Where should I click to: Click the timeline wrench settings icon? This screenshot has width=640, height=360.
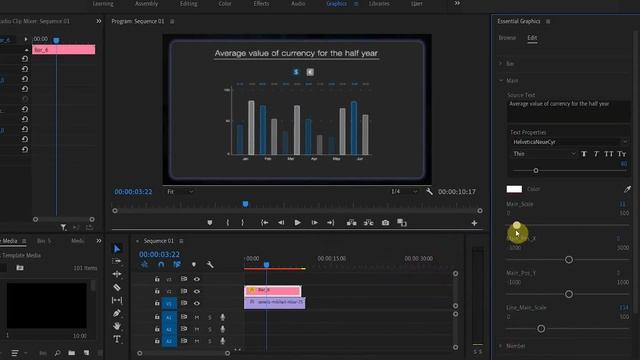tap(210, 264)
